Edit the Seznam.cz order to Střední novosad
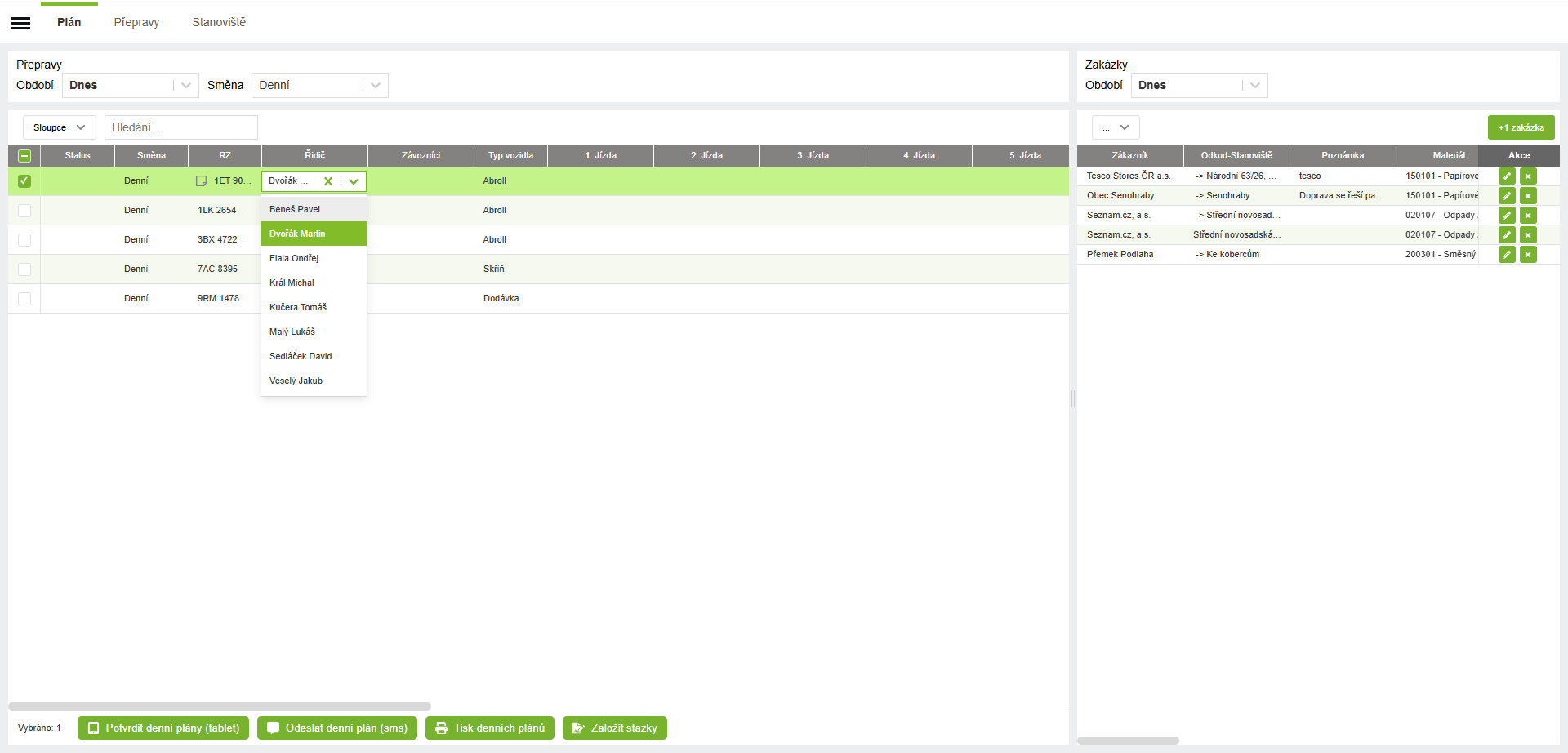This screenshot has height=753, width=1568. [x=1507, y=216]
